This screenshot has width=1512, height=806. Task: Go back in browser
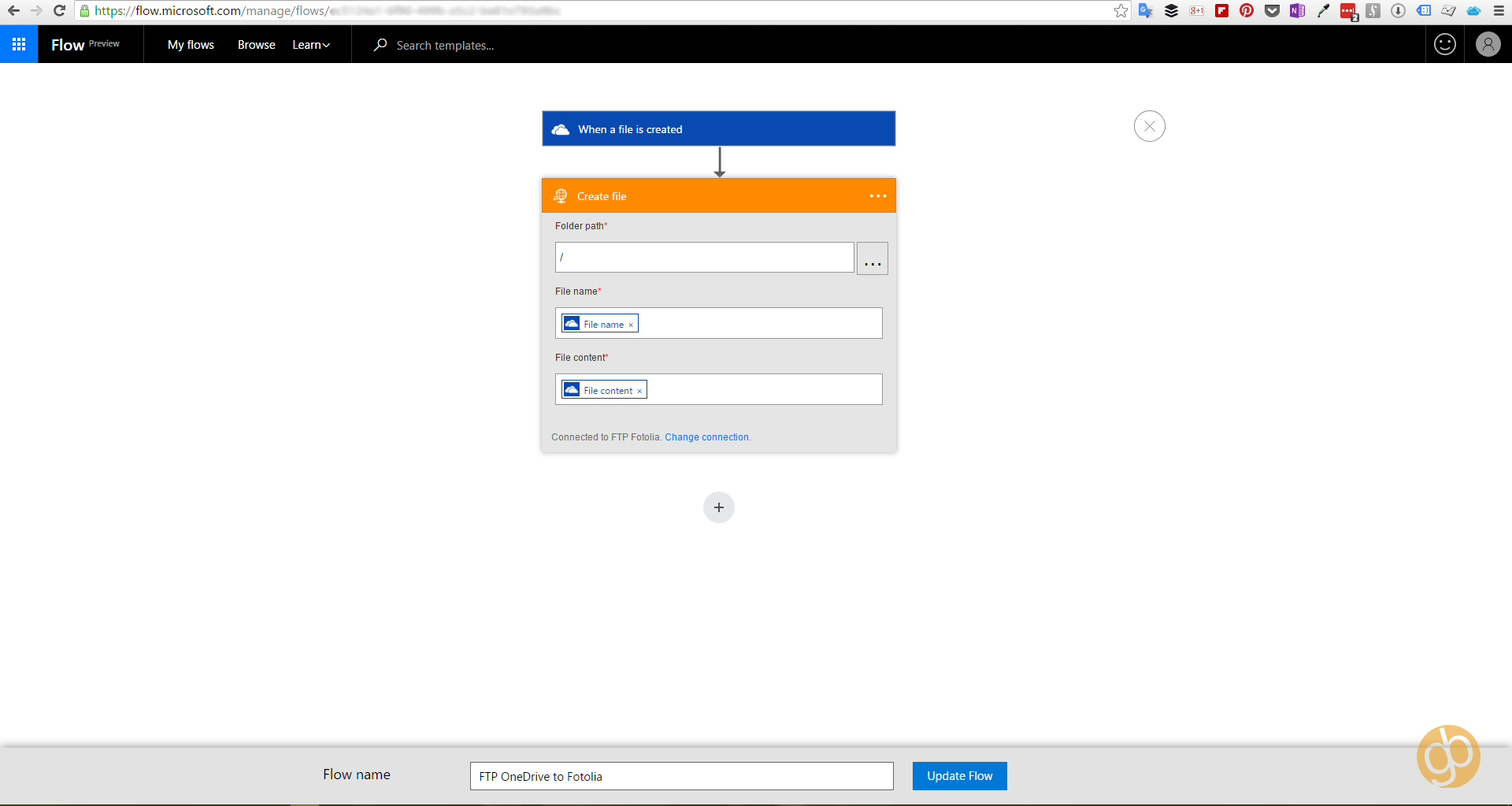(x=13, y=11)
